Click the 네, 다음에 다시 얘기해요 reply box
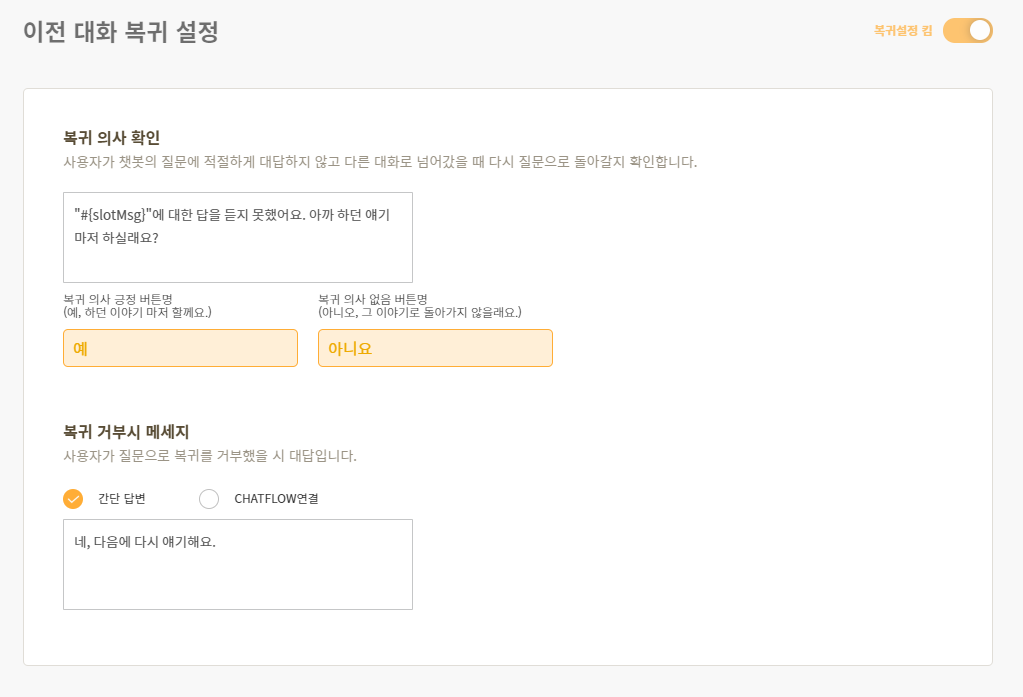Viewport: 1023px width, 697px height. 238,565
